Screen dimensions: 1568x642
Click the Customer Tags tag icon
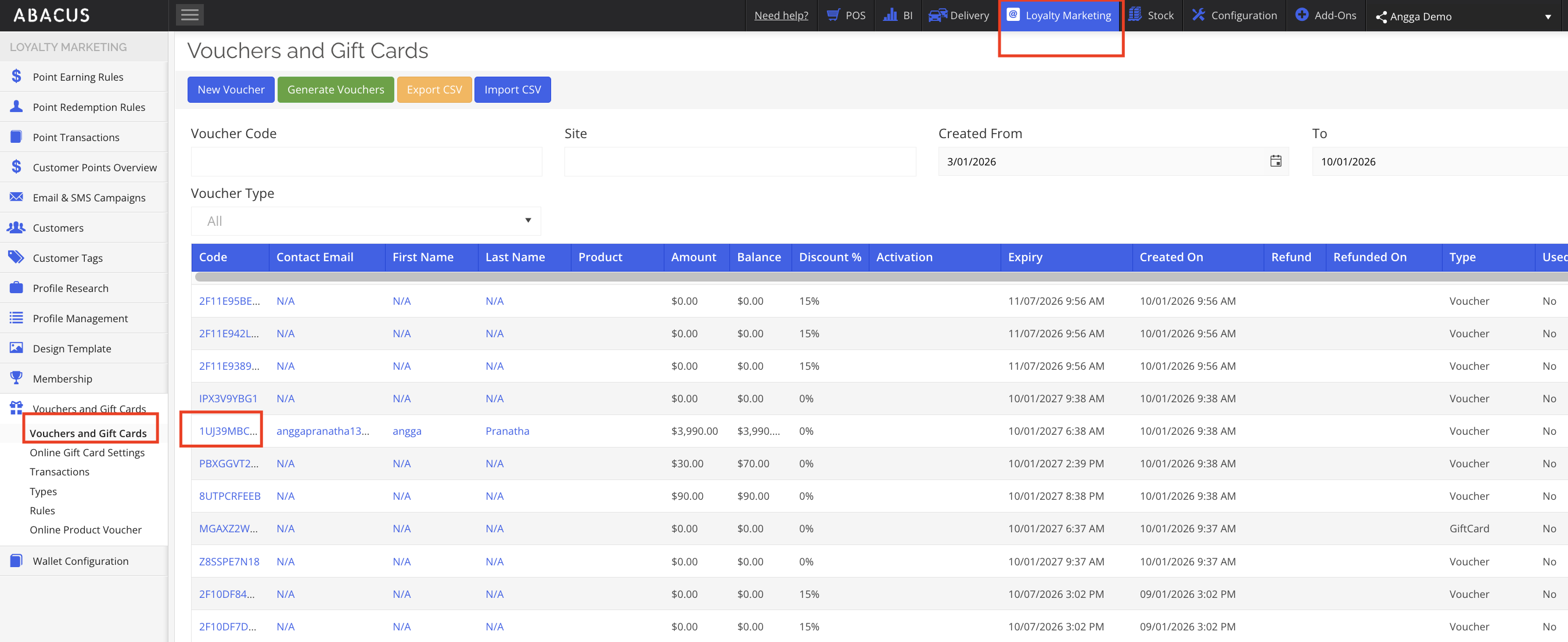click(16, 257)
